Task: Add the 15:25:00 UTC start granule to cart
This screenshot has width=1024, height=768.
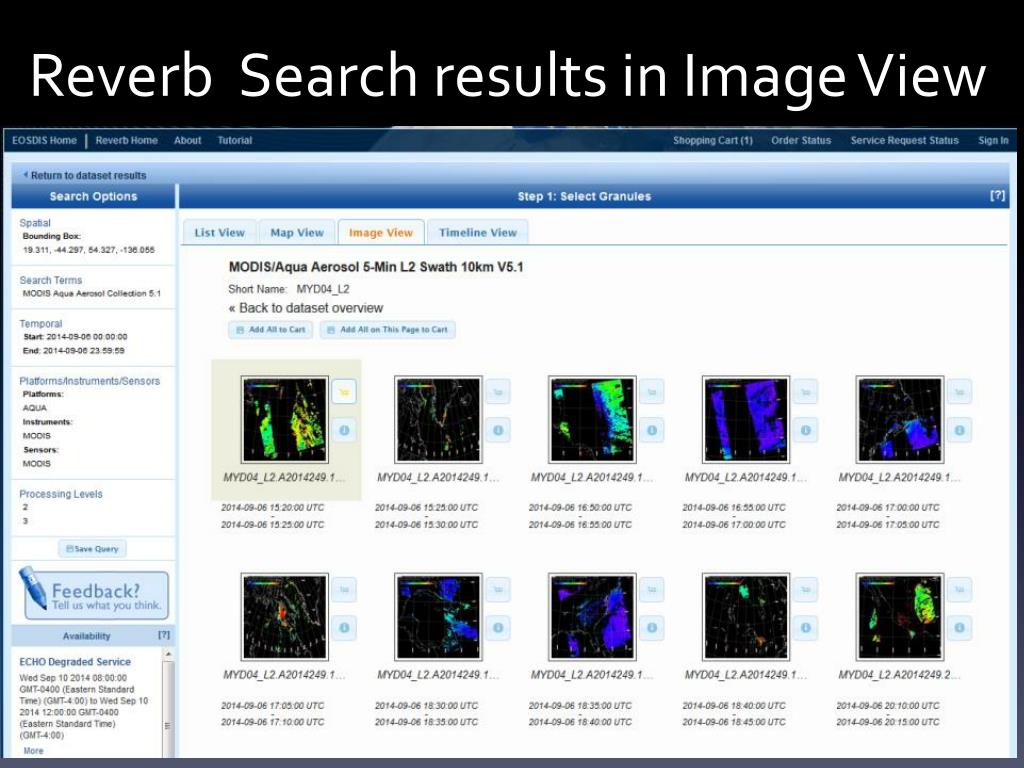Action: 498,392
